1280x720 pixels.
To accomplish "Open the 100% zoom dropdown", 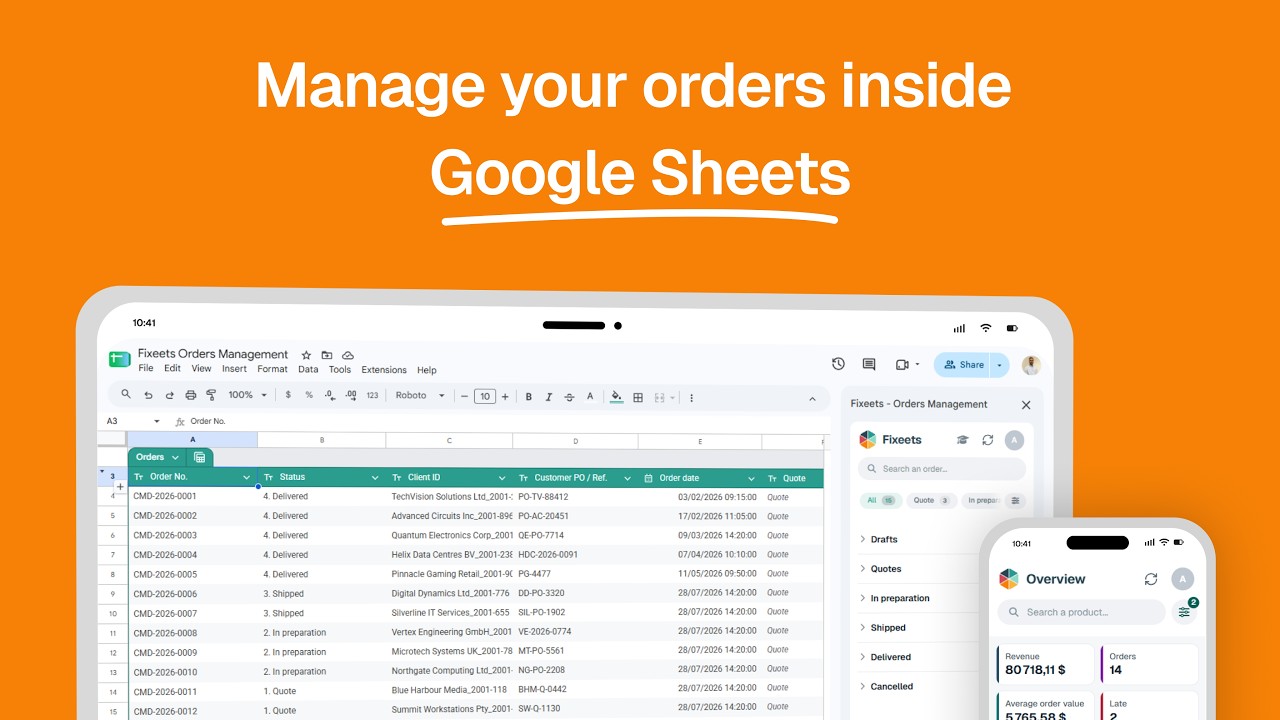I will [248, 396].
